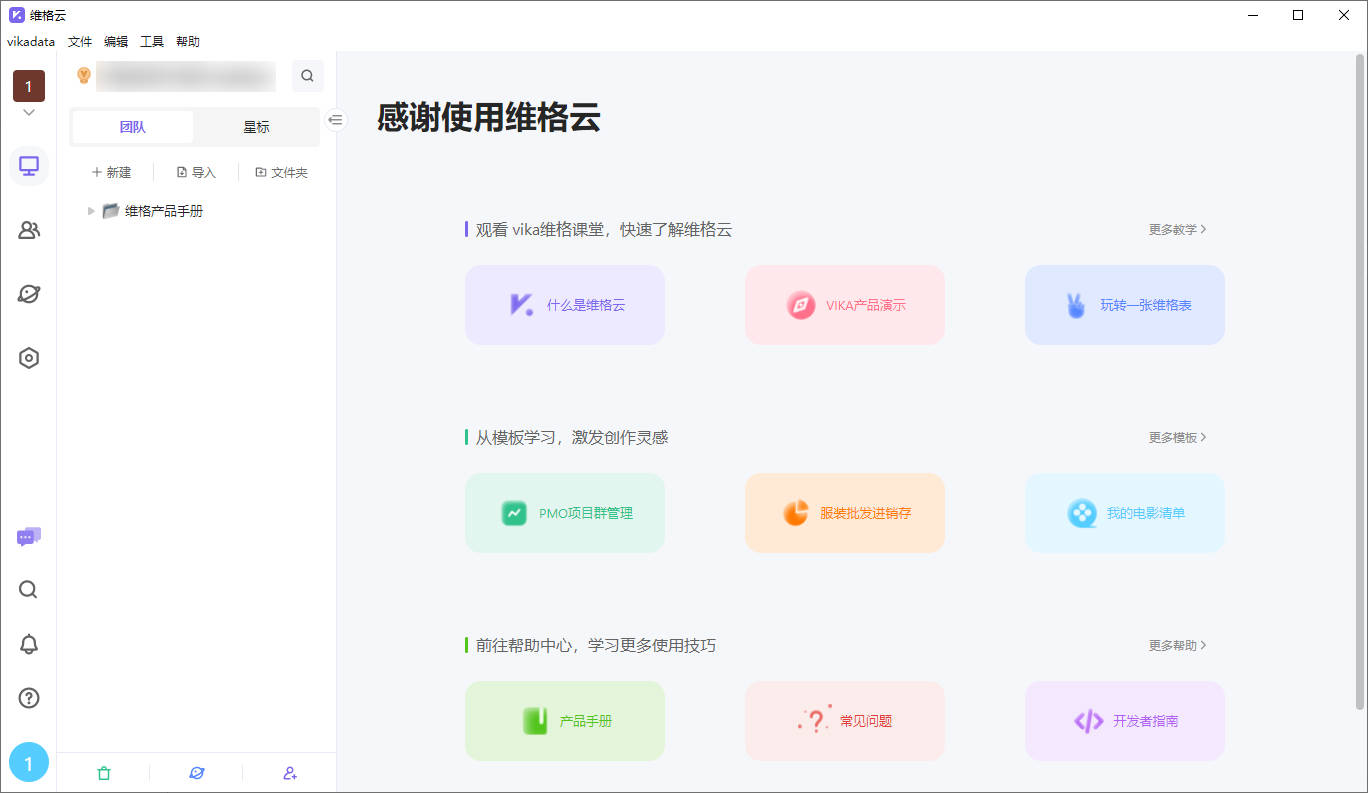The image size is (1368, 793).
Task: Open the purple chat bubble icon
Action: [x=29, y=537]
